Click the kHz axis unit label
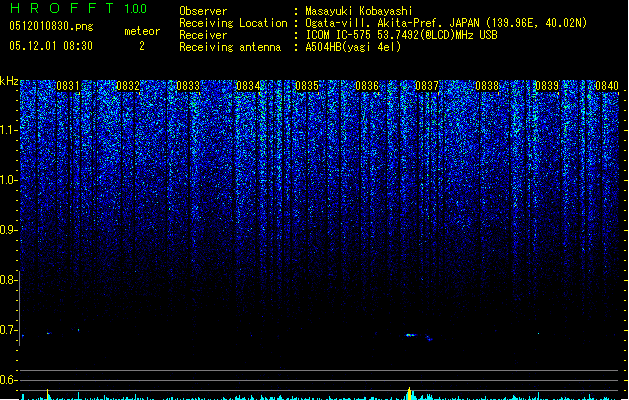The height and width of the screenshot is (400, 629). point(9,81)
